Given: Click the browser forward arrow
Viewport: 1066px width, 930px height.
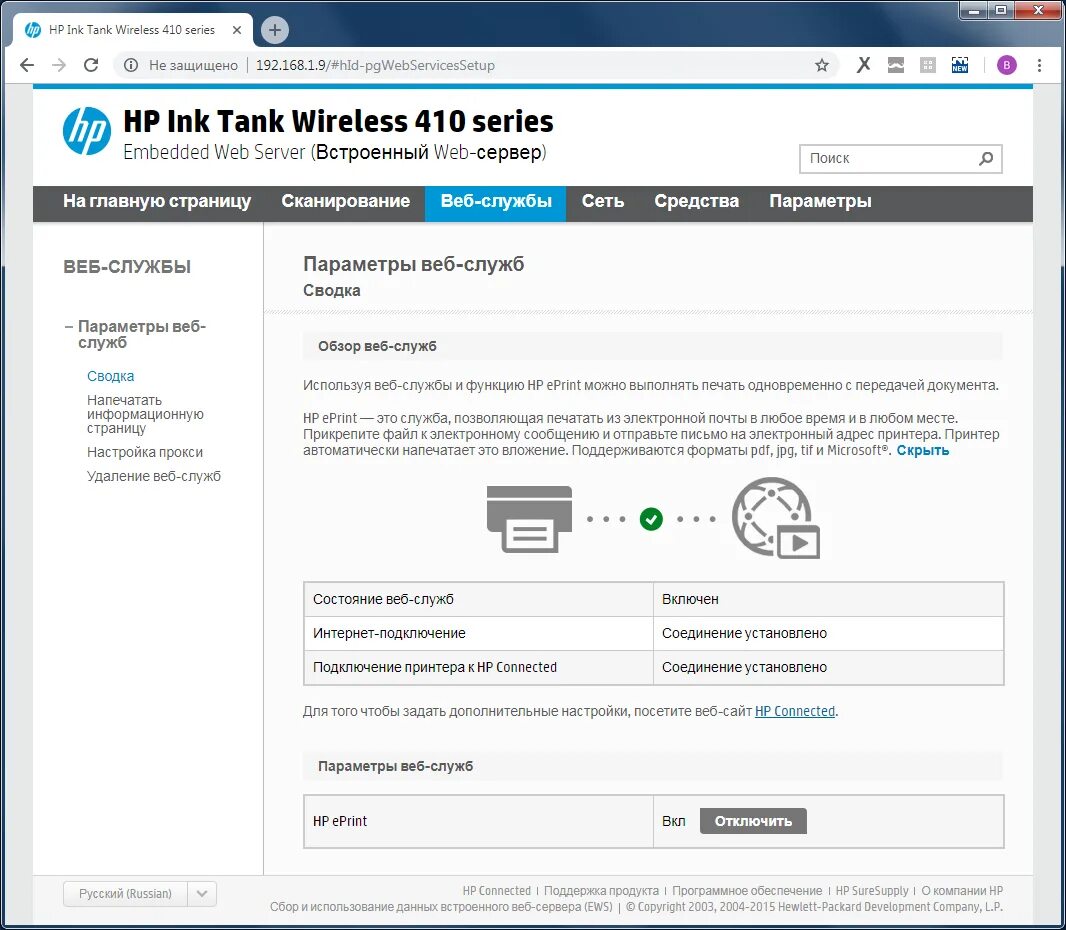Looking at the screenshot, I should tap(59, 65).
